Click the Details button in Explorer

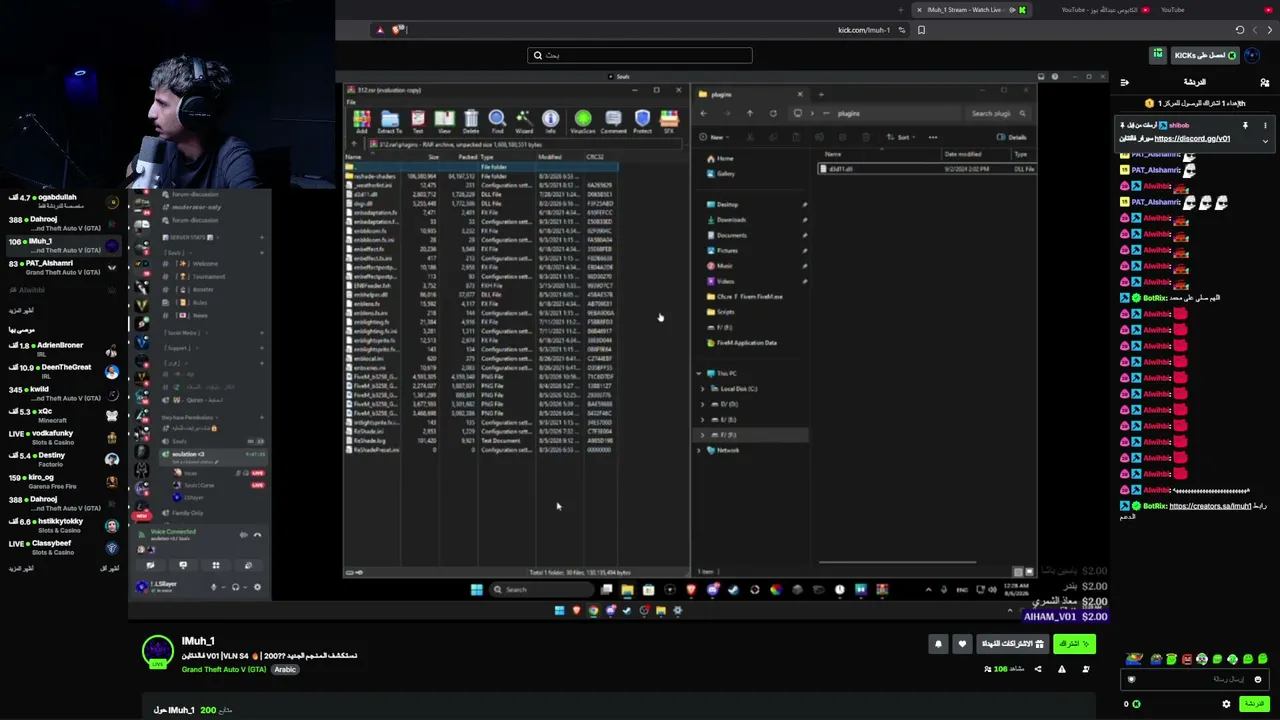click(1012, 137)
